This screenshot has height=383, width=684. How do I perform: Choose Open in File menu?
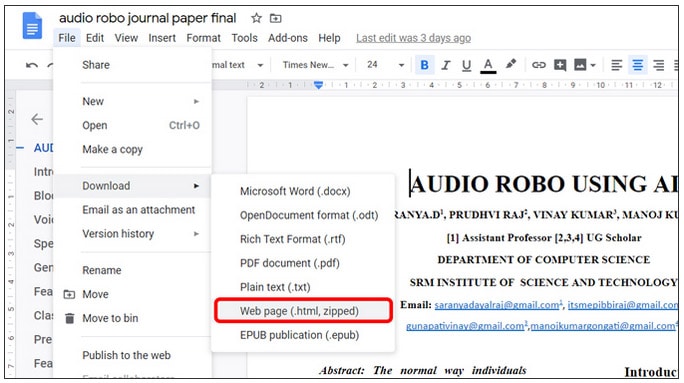pos(133,125)
